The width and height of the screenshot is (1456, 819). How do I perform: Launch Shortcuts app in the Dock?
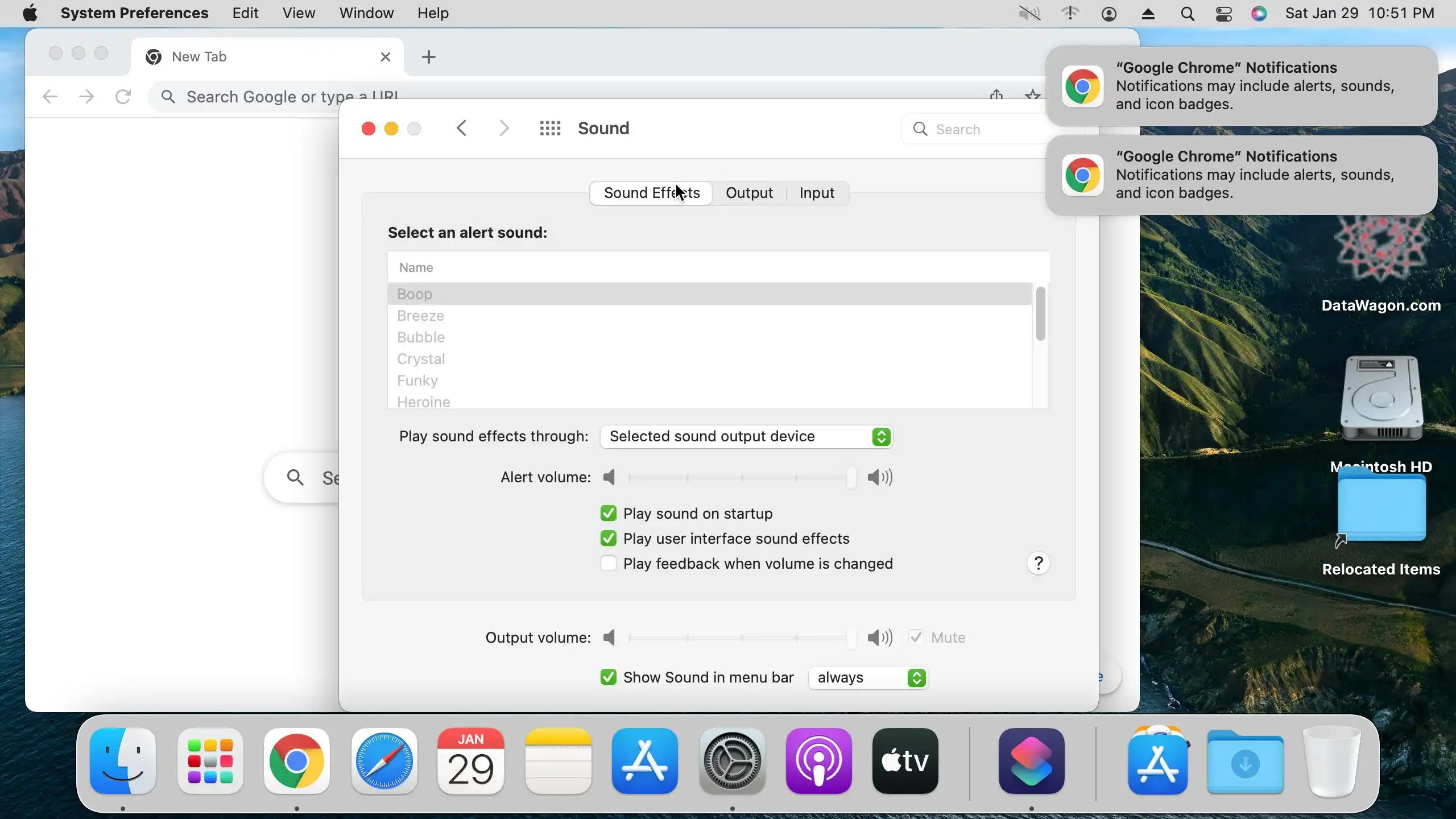pyautogui.click(x=1031, y=761)
